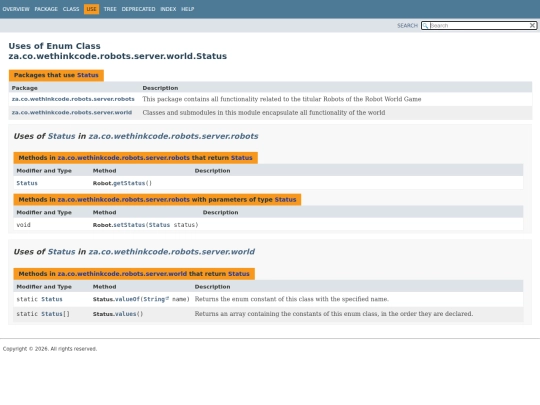Open the Overview navigation link
This screenshot has height=405, width=540.
(16, 9)
